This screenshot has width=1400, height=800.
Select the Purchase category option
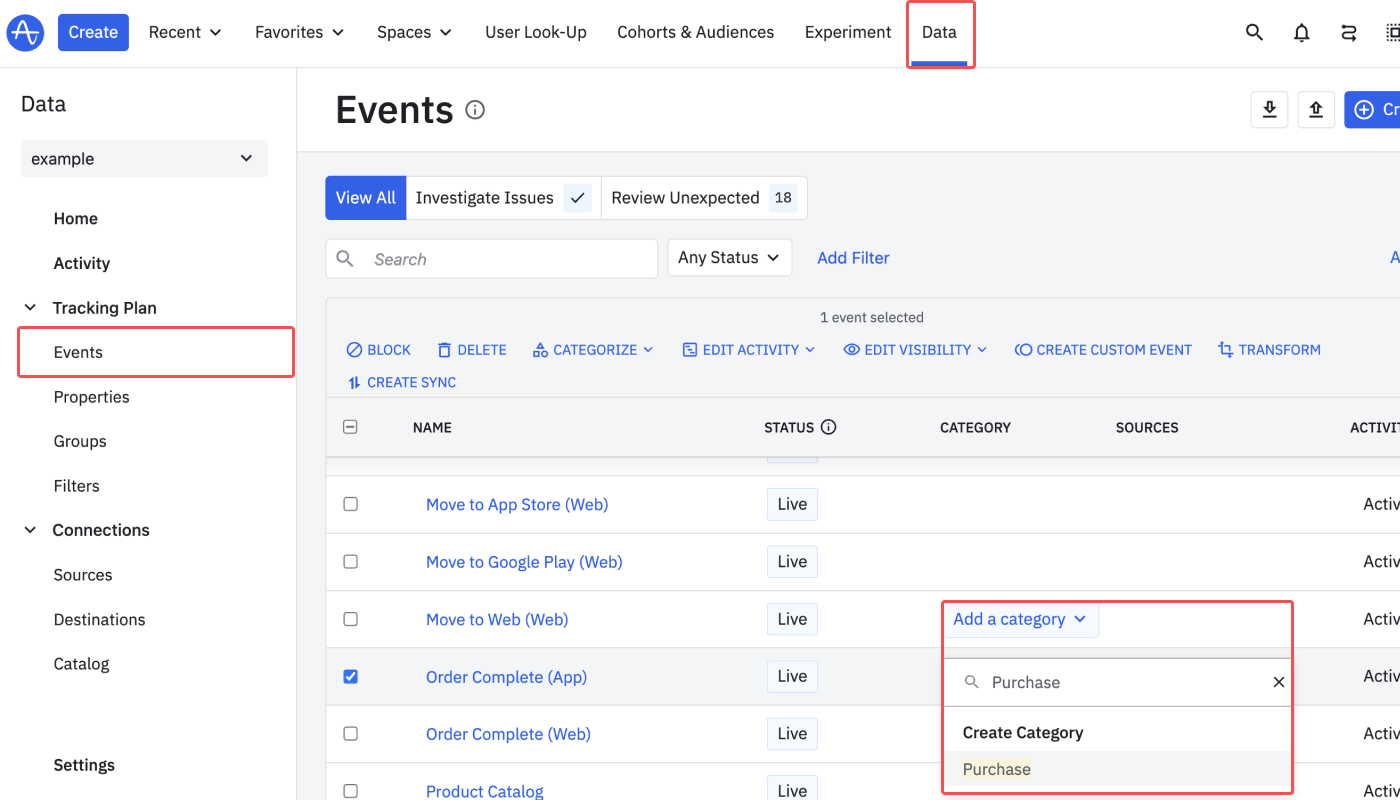(x=1117, y=769)
